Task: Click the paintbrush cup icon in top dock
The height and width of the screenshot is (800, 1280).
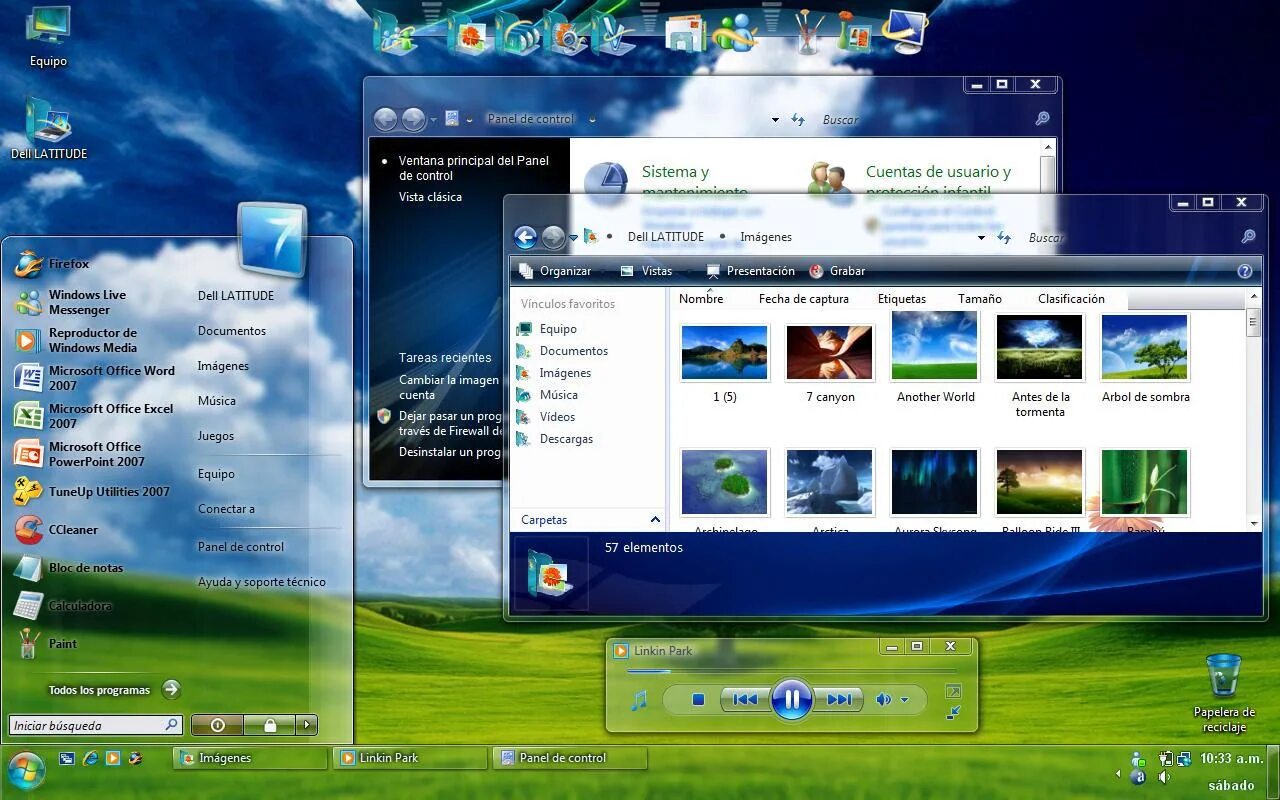Action: pos(808,32)
